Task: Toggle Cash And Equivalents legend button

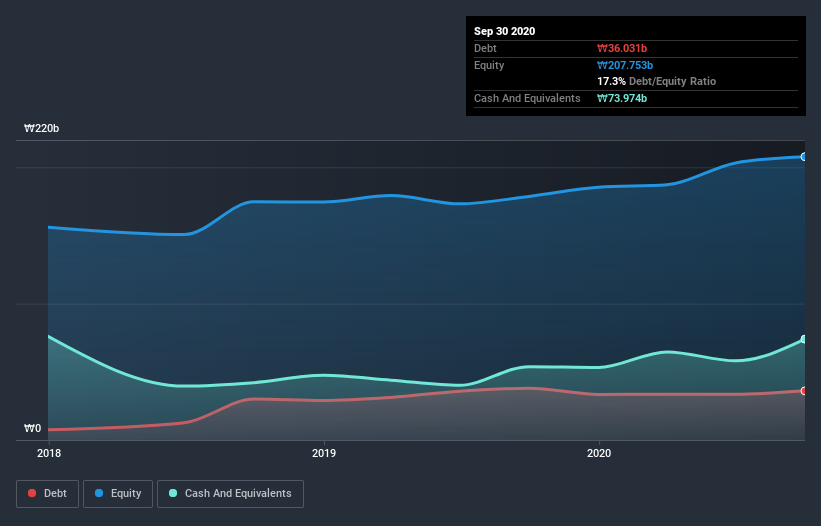Action: tap(230, 494)
